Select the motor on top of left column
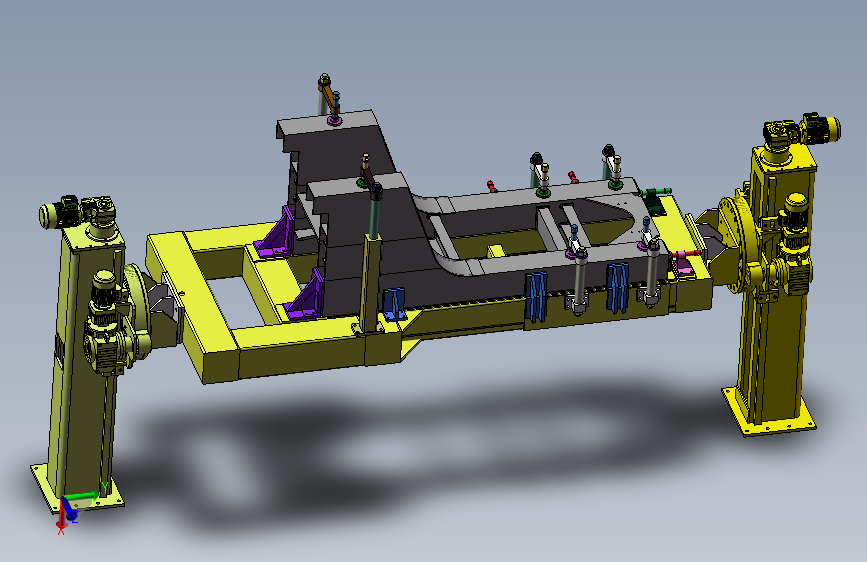The image size is (867, 562). click(x=77, y=211)
